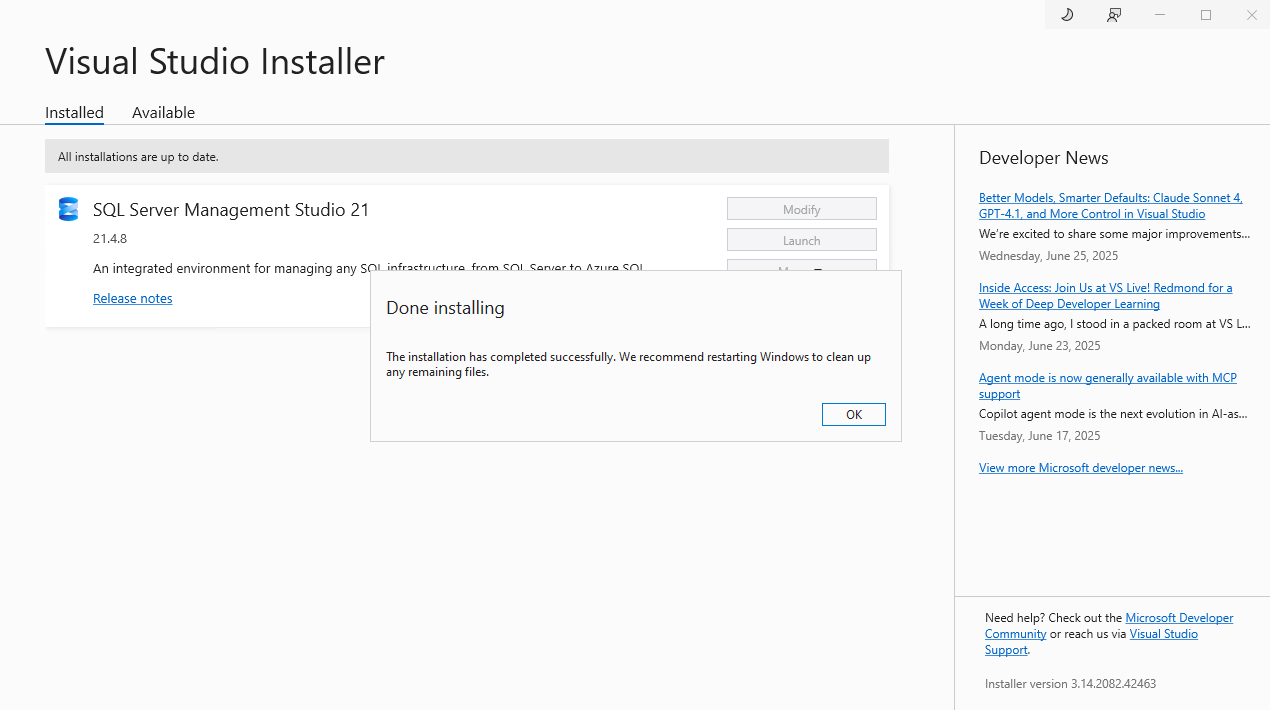The width and height of the screenshot is (1270, 710).
Task: Open feedback with the send-a-smile icon
Action: (x=1113, y=15)
